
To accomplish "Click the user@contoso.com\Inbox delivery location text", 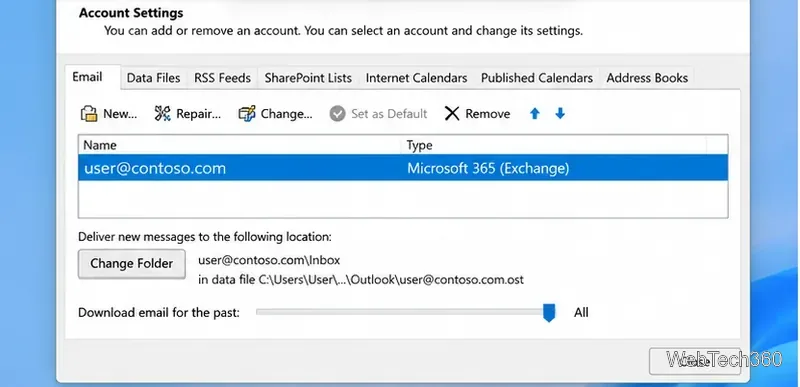I will pyautogui.click(x=269, y=261).
